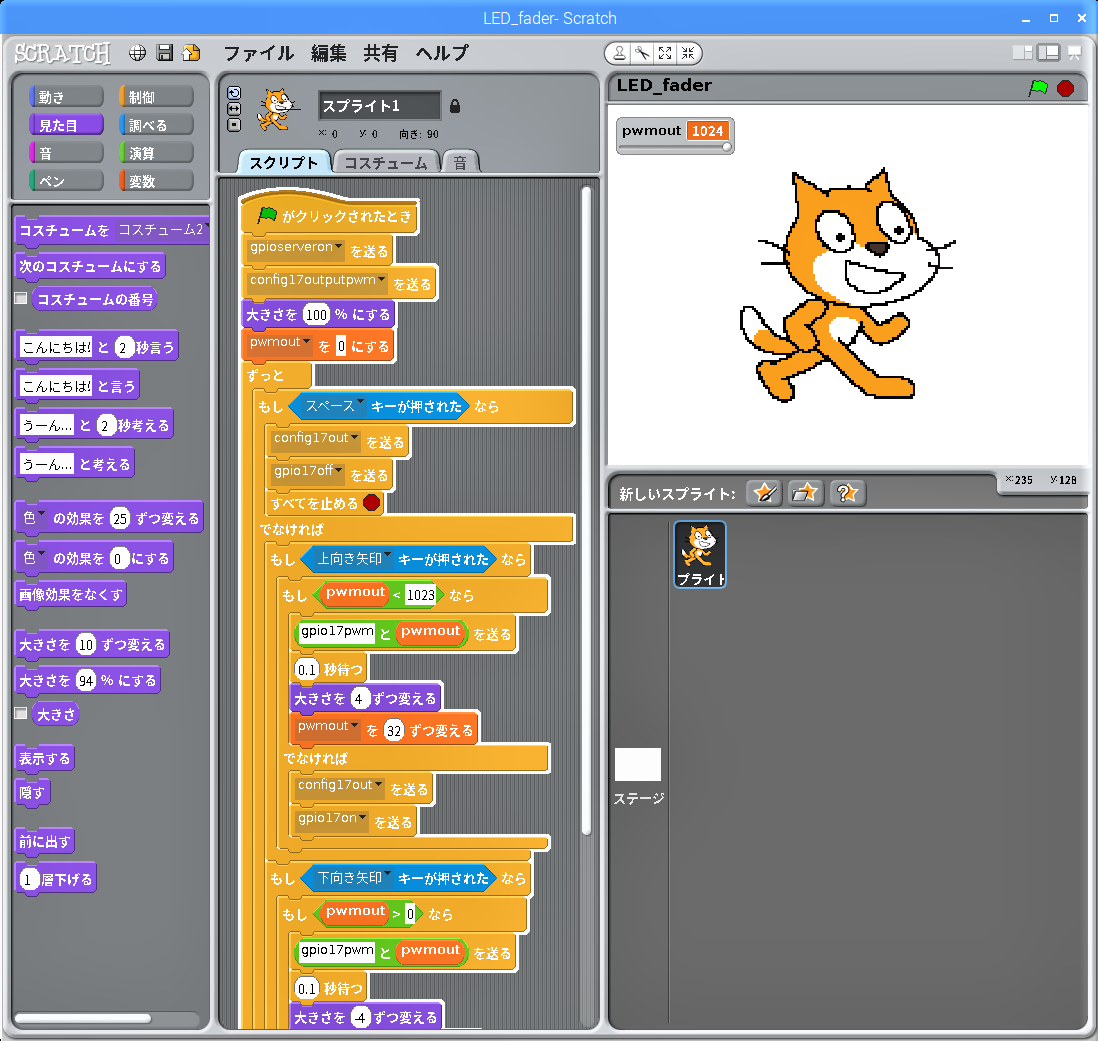This screenshot has height=1041, width=1098.
Task: Switch to the スクリプト tab
Action: pos(283,162)
